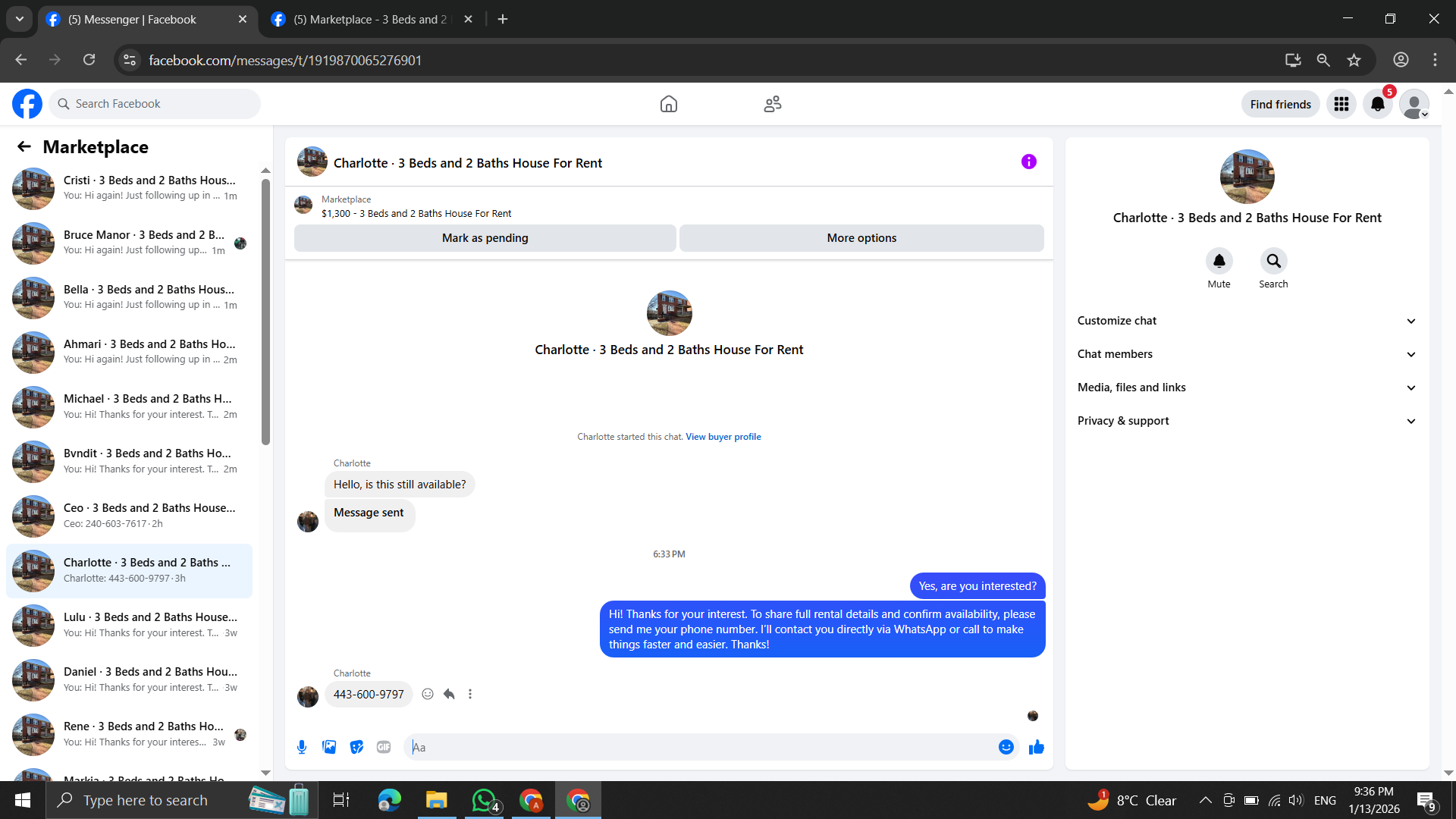
Task: Click reply arrow next to 443-600-9797 message
Action: [x=449, y=694]
